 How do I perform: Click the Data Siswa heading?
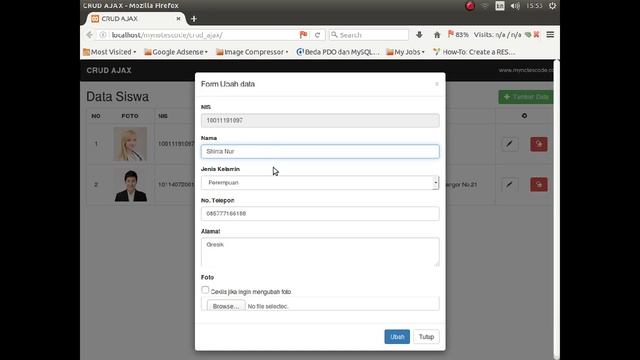pos(118,97)
